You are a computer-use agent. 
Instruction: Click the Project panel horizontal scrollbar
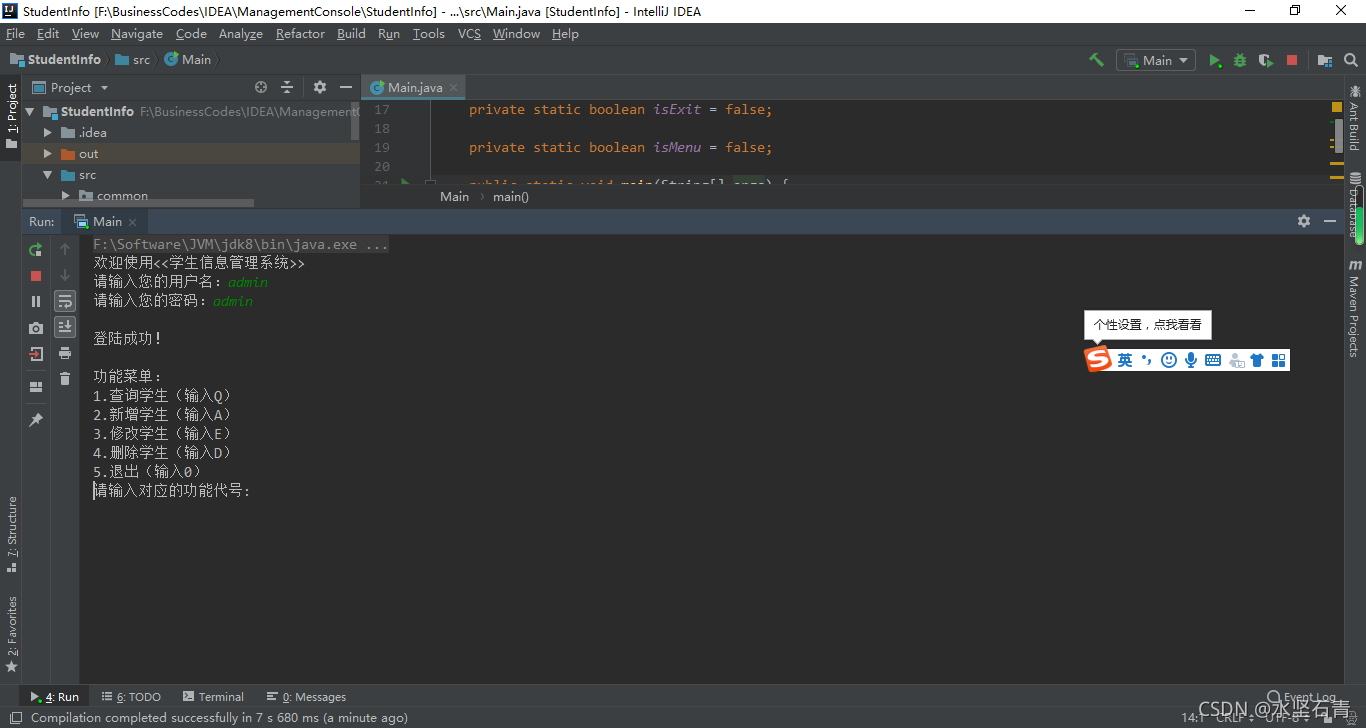coord(138,203)
